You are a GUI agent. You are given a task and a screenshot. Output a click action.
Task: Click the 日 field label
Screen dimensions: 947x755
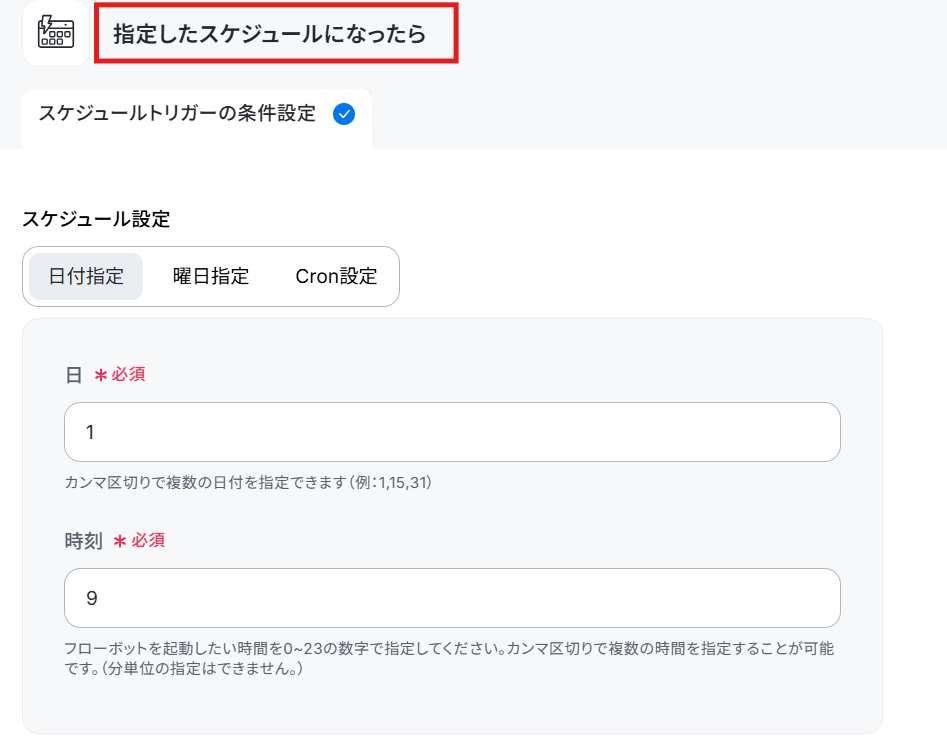74,375
